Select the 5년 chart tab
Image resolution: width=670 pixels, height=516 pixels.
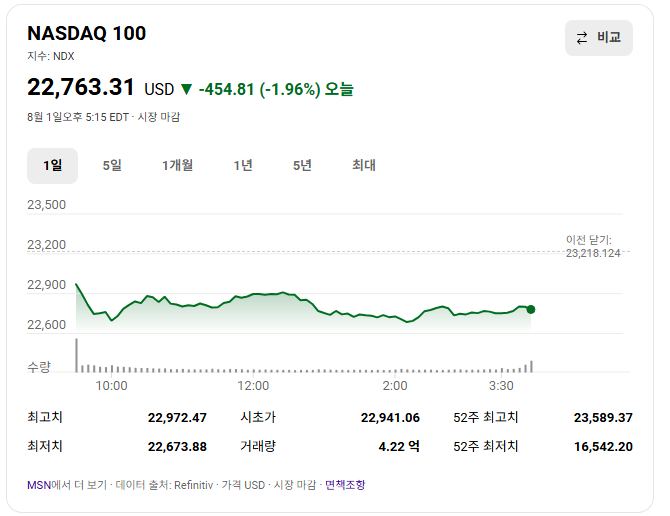[x=302, y=166]
